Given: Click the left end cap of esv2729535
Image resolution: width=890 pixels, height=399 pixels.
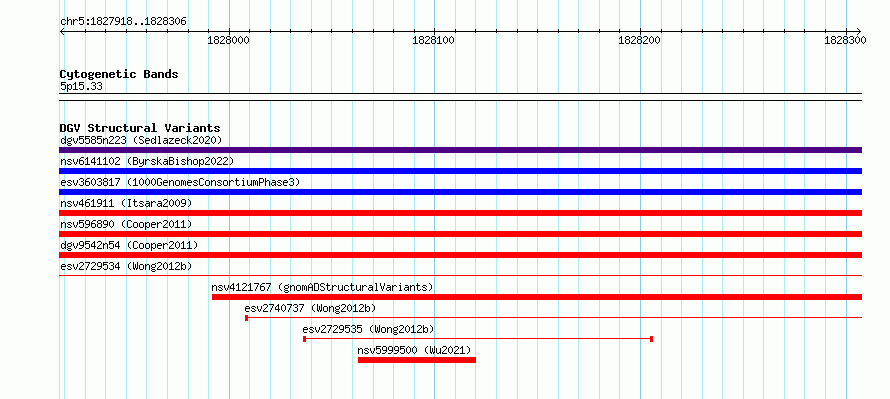Looking at the screenshot, I should point(305,339).
